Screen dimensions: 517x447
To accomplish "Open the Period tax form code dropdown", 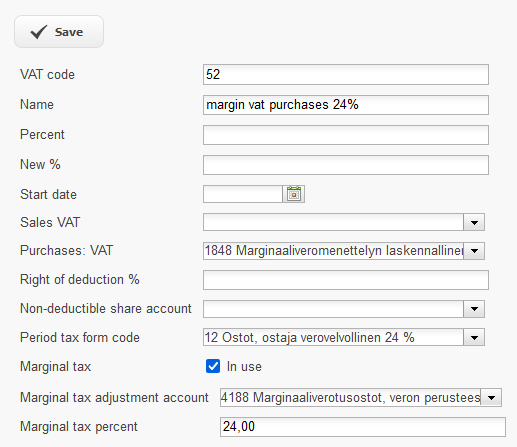I will click(x=474, y=337).
